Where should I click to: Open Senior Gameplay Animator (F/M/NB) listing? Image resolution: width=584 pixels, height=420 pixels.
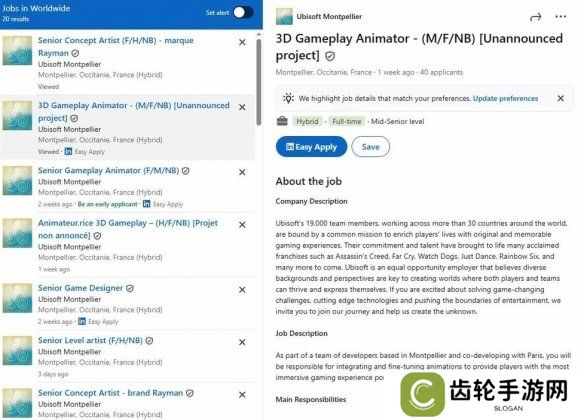(x=108, y=171)
